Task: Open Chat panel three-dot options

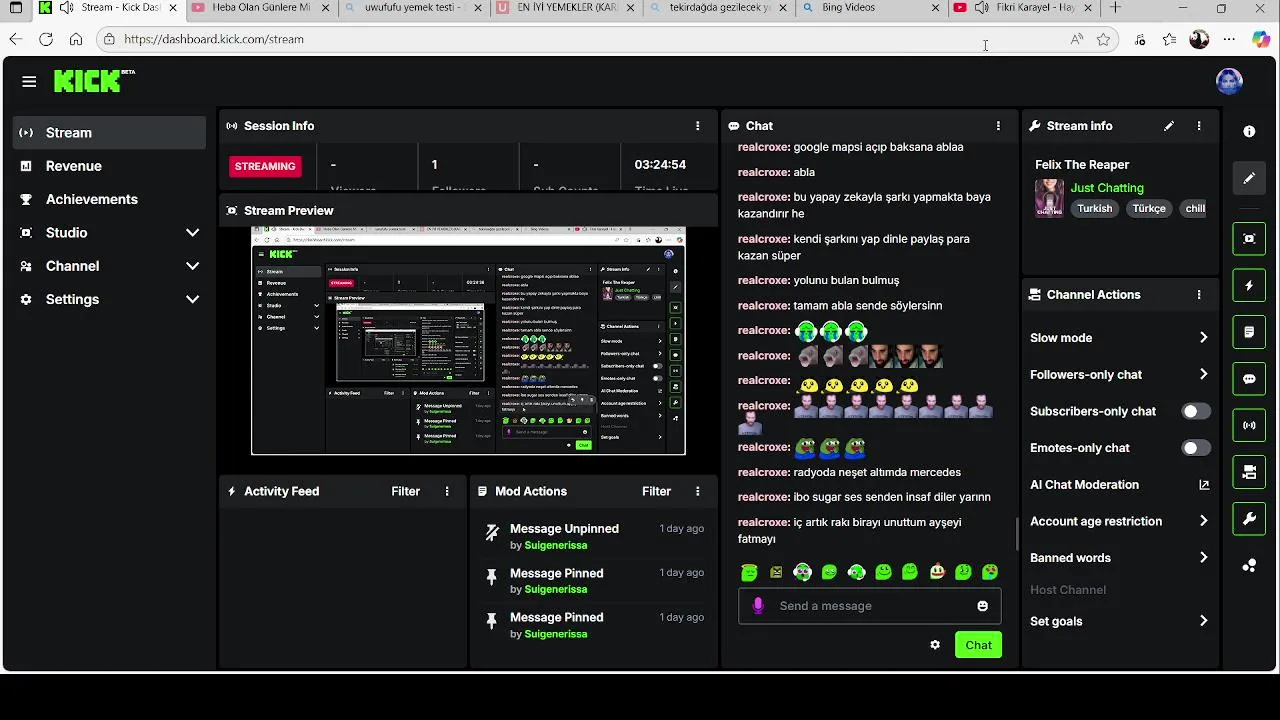Action: [x=998, y=126]
